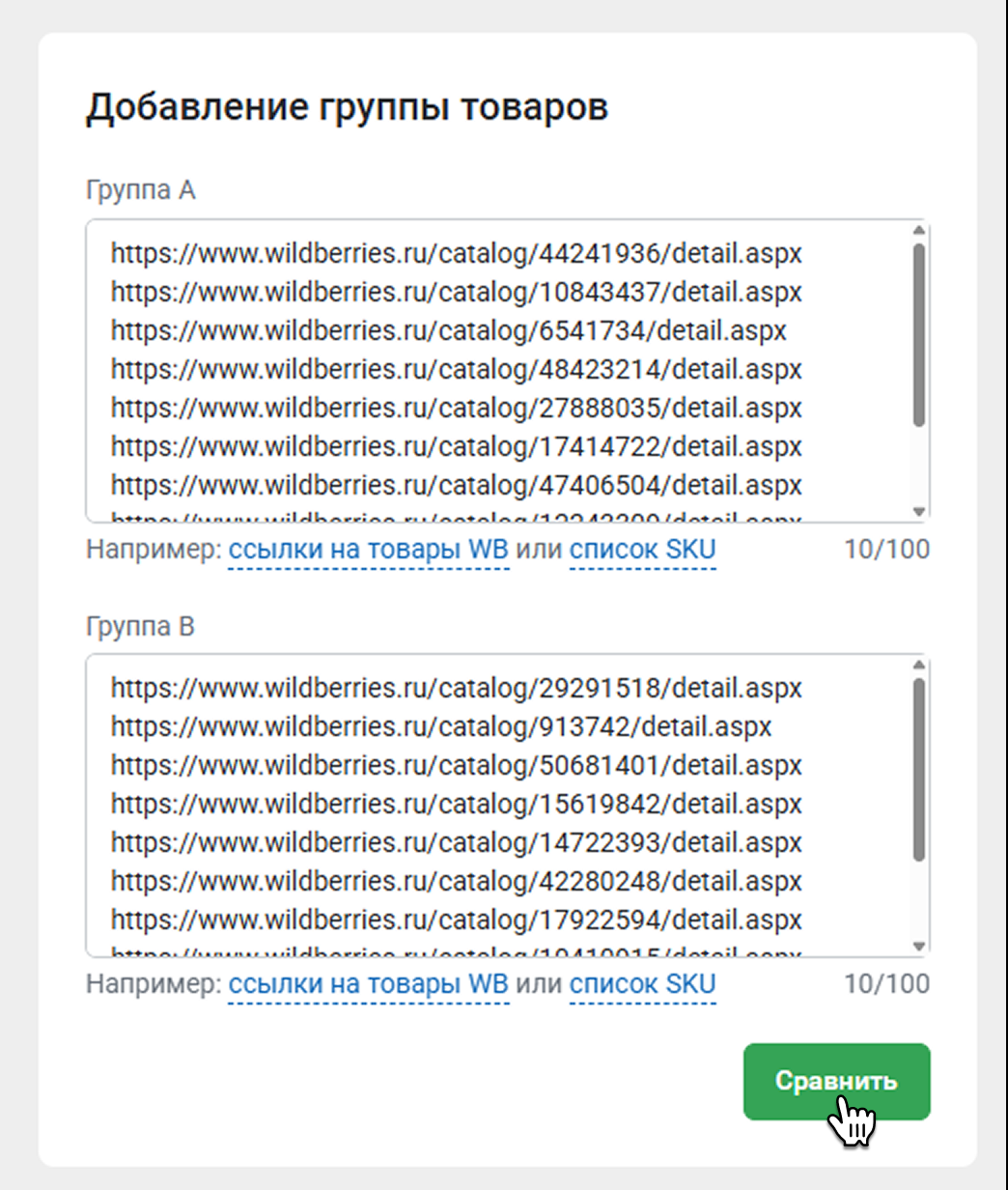Viewport: 1008px width, 1190px height.
Task: Click the Группа A field label
Action: coord(140,190)
